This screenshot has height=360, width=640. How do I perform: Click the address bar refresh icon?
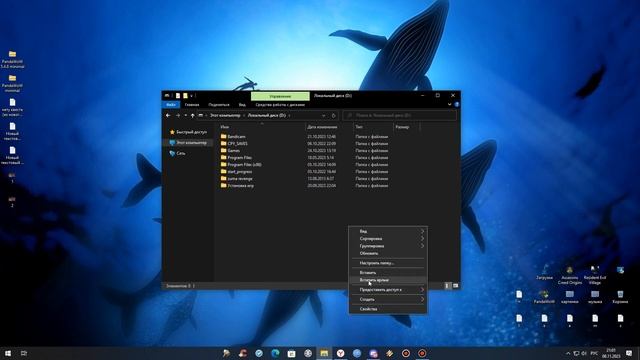click(333, 116)
